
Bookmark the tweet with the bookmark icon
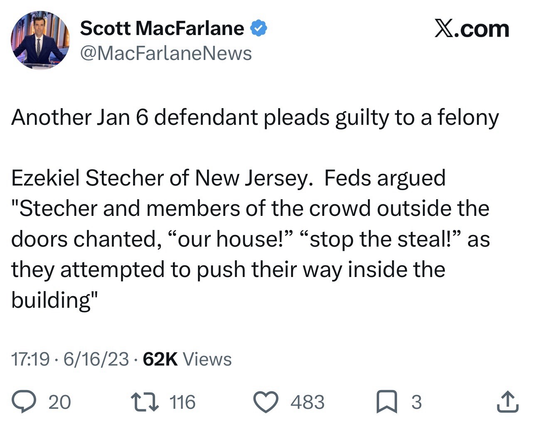click(x=387, y=402)
